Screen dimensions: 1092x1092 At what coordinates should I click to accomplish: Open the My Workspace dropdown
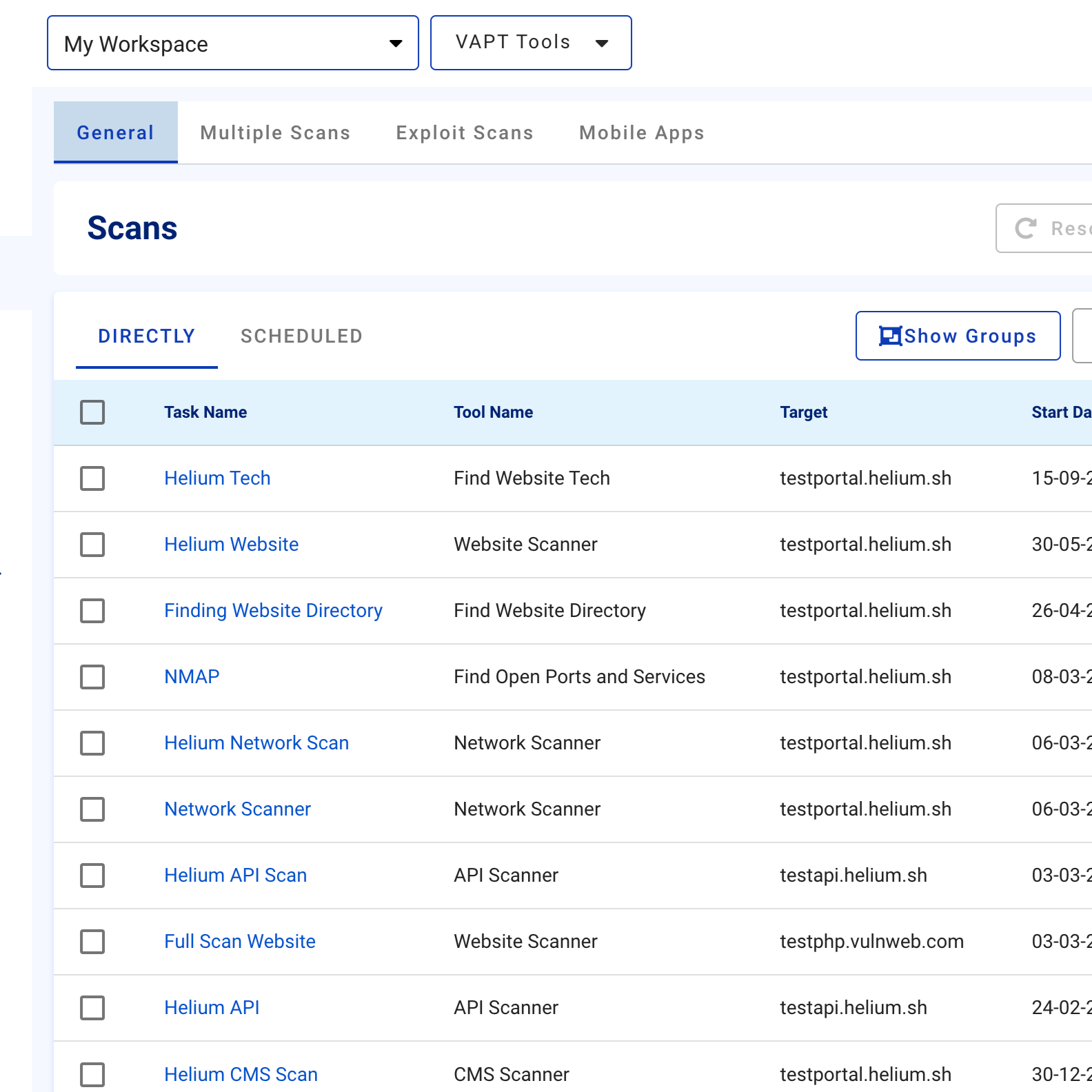pos(232,43)
